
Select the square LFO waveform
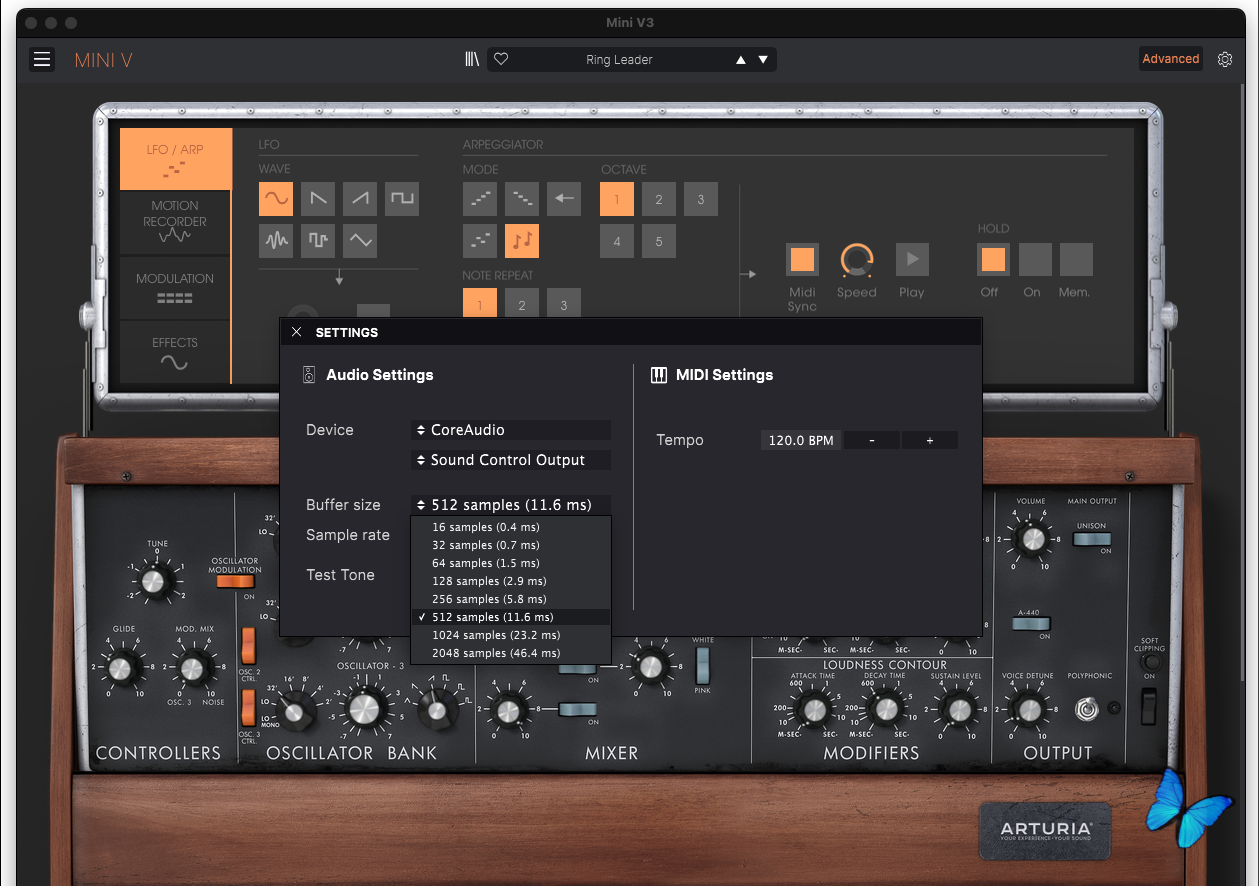pyautogui.click(x=402, y=199)
